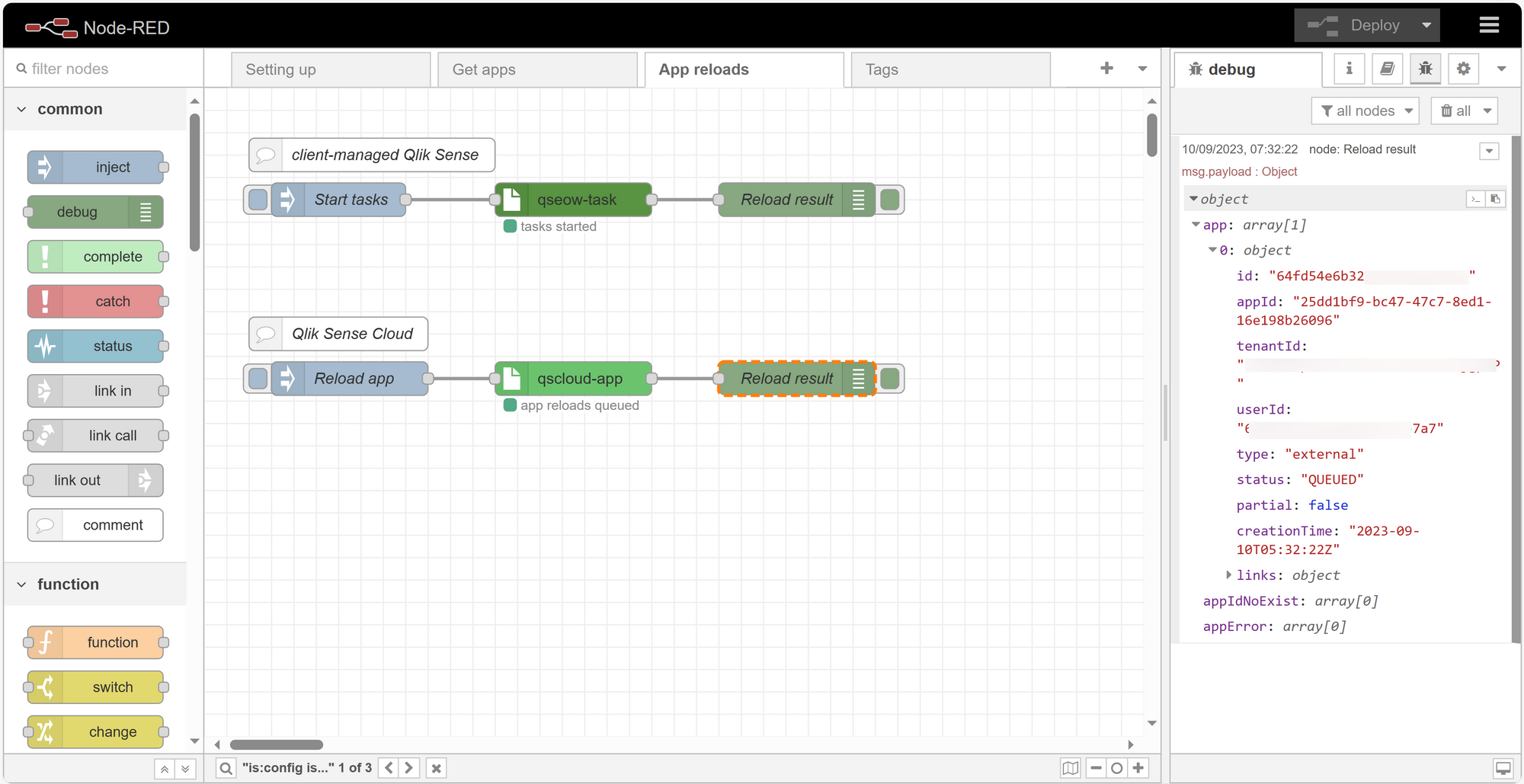Clear the active search filter
Image resolution: width=1524 pixels, height=784 pixels.
click(436, 768)
